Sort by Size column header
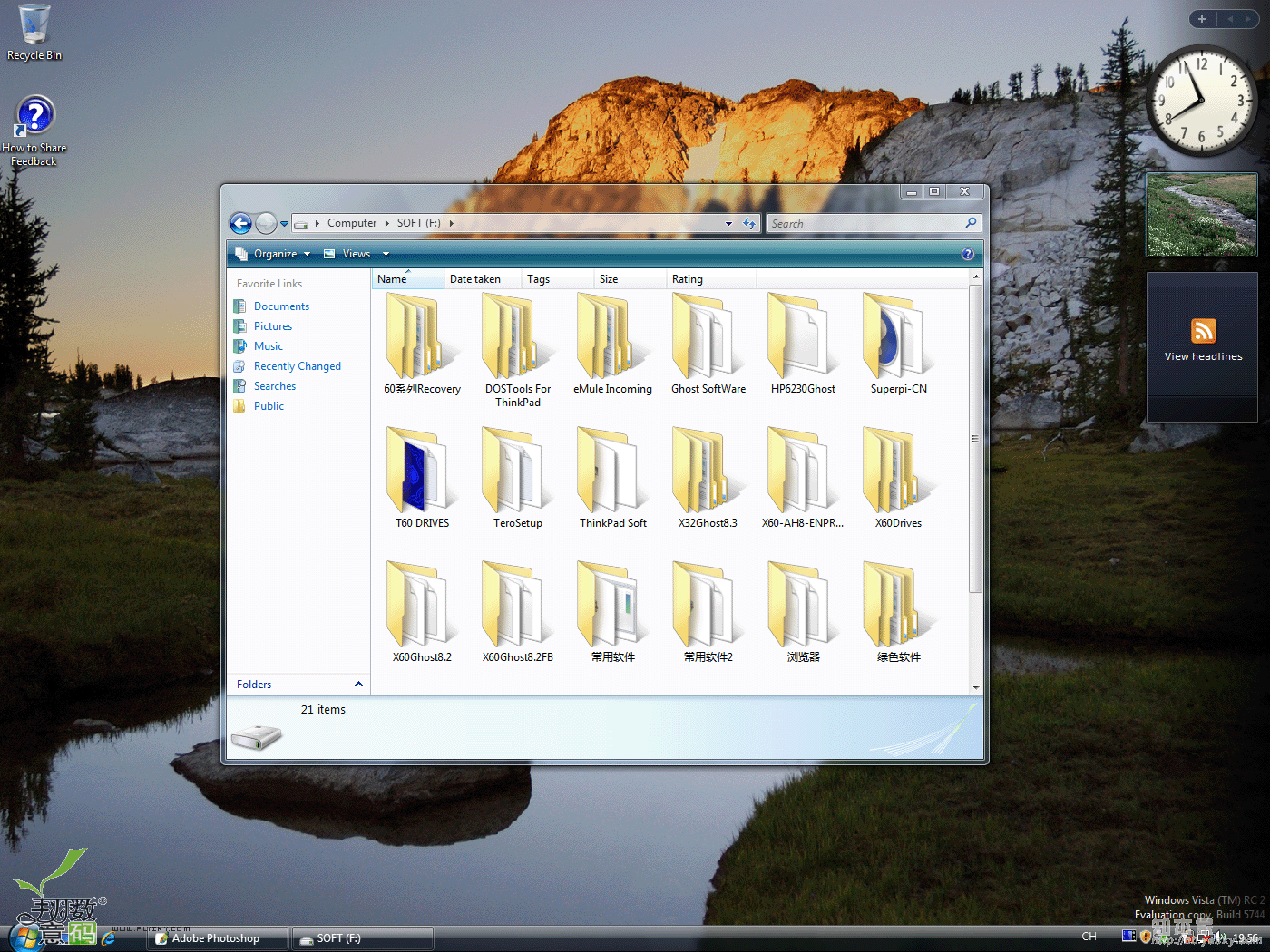The width and height of the screenshot is (1270, 952). coord(630,279)
